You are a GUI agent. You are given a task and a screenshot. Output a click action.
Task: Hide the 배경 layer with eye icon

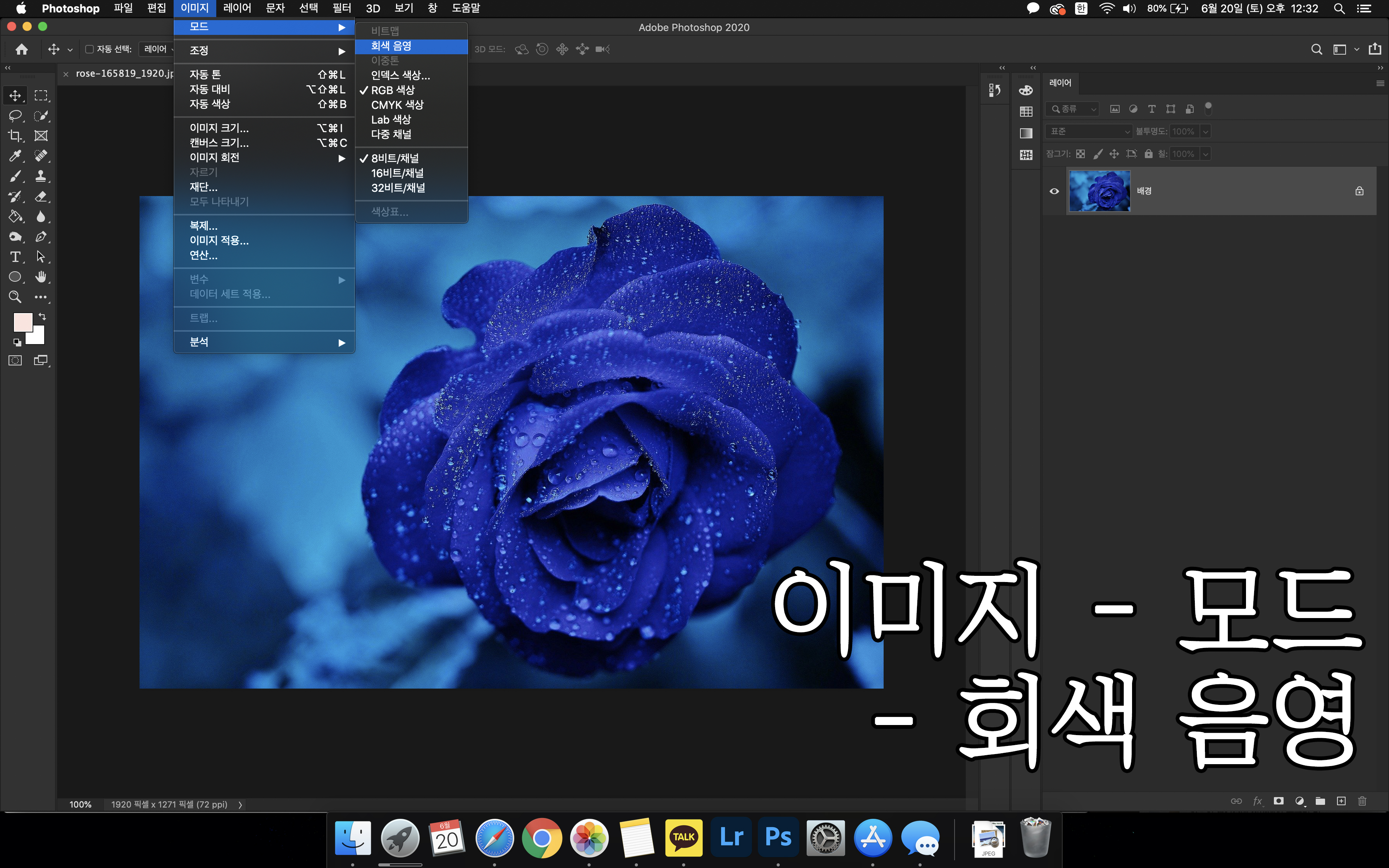click(1055, 191)
